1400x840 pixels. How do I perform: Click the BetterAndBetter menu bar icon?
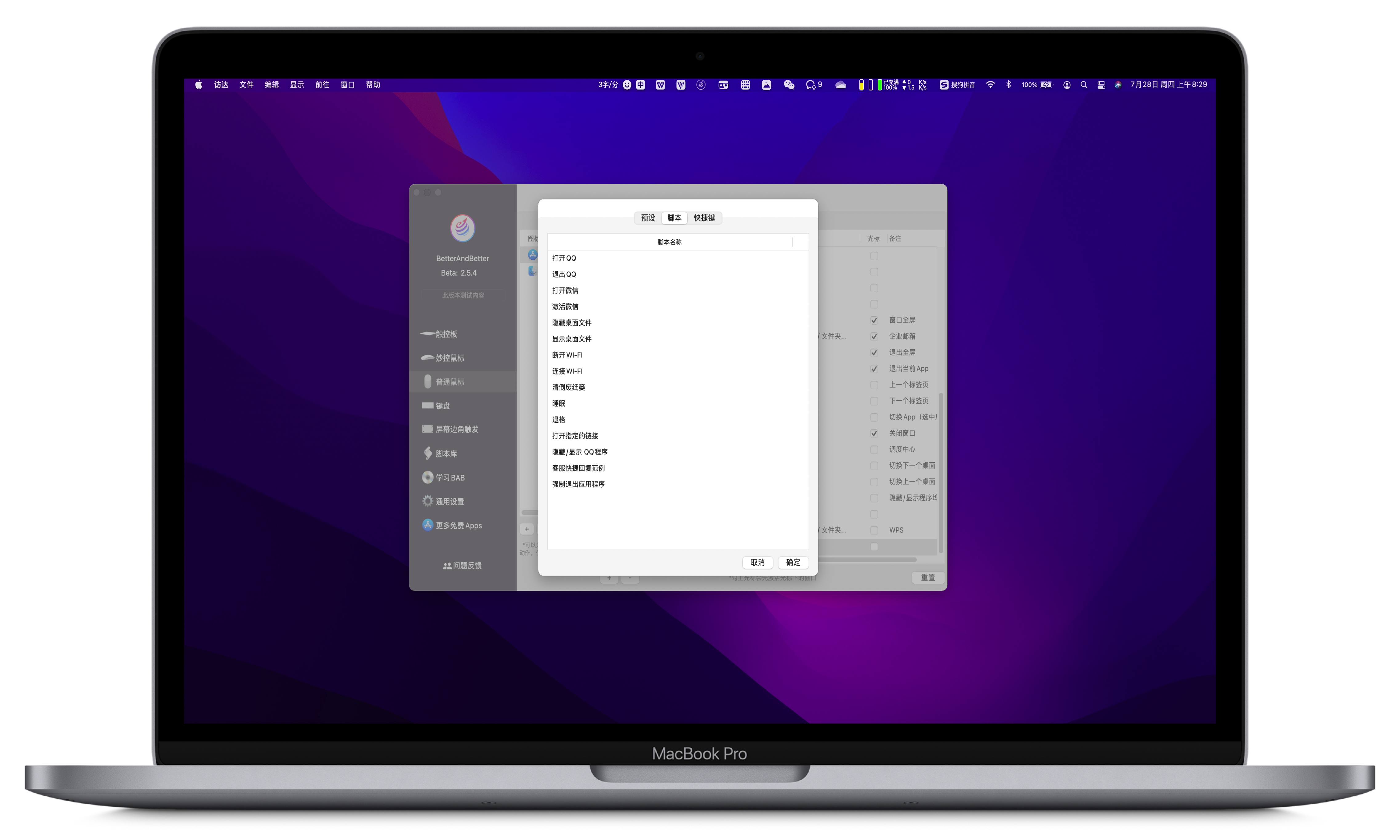click(701, 85)
